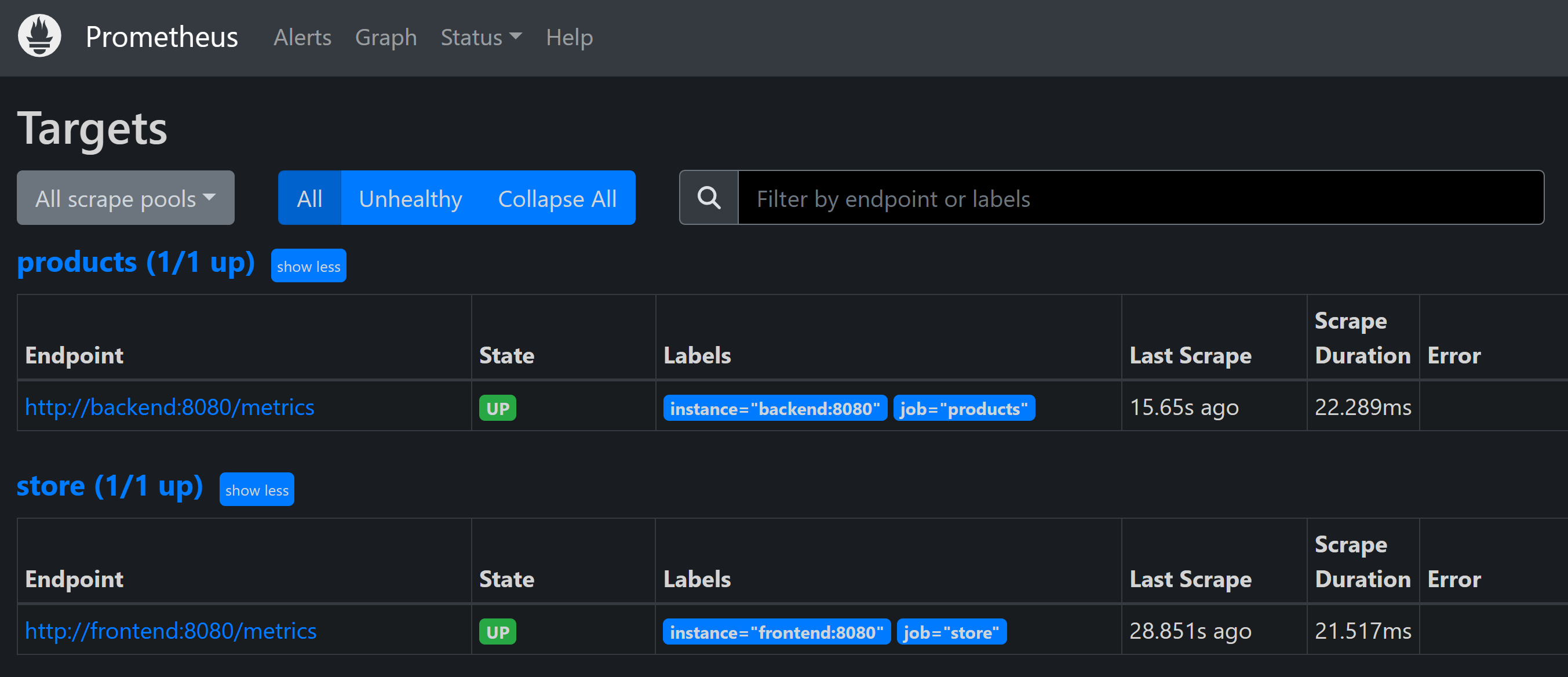
Task: Click the Prometheus flame logo icon
Action: [39, 36]
